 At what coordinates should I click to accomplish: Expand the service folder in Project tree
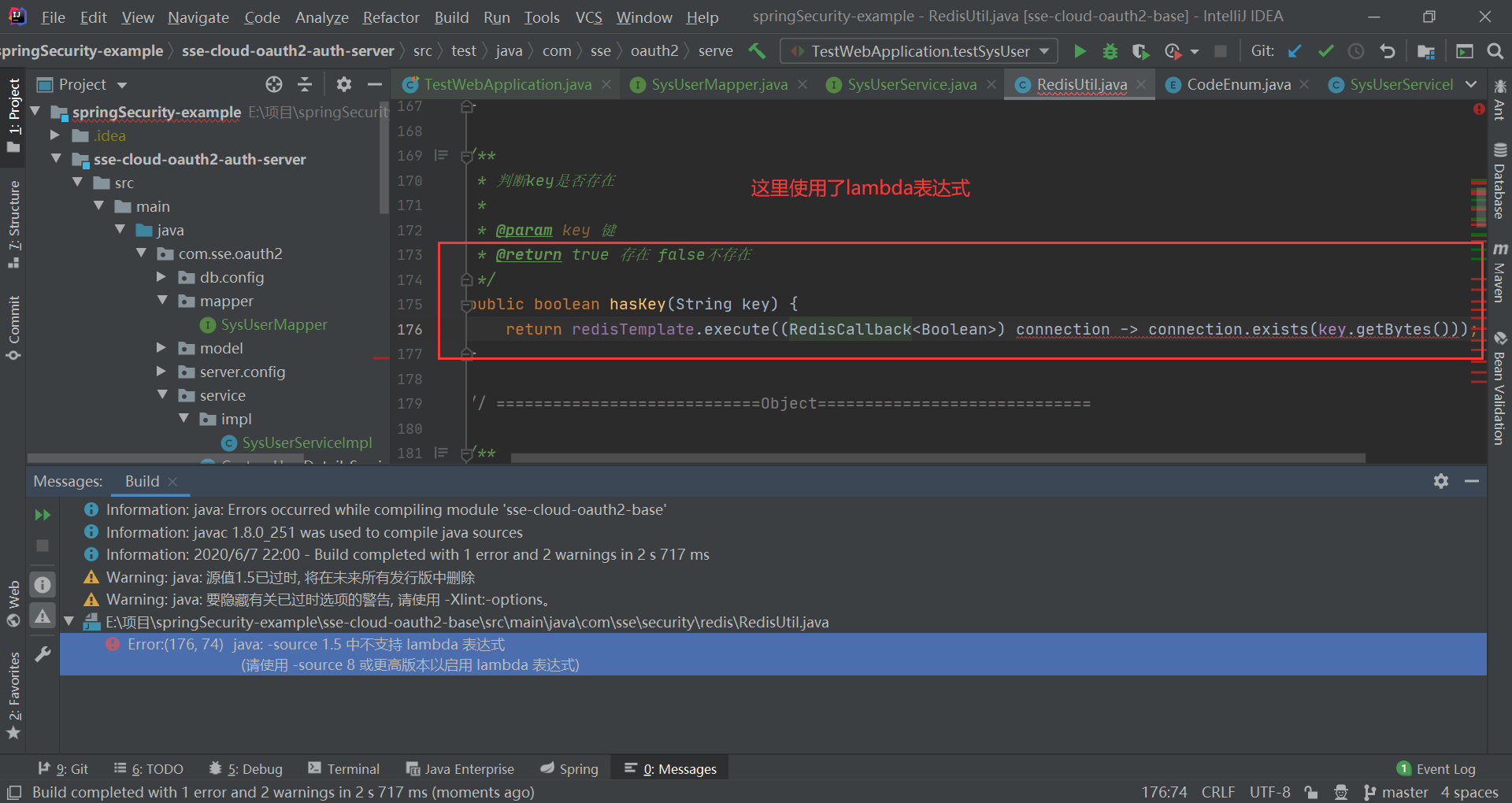(163, 395)
